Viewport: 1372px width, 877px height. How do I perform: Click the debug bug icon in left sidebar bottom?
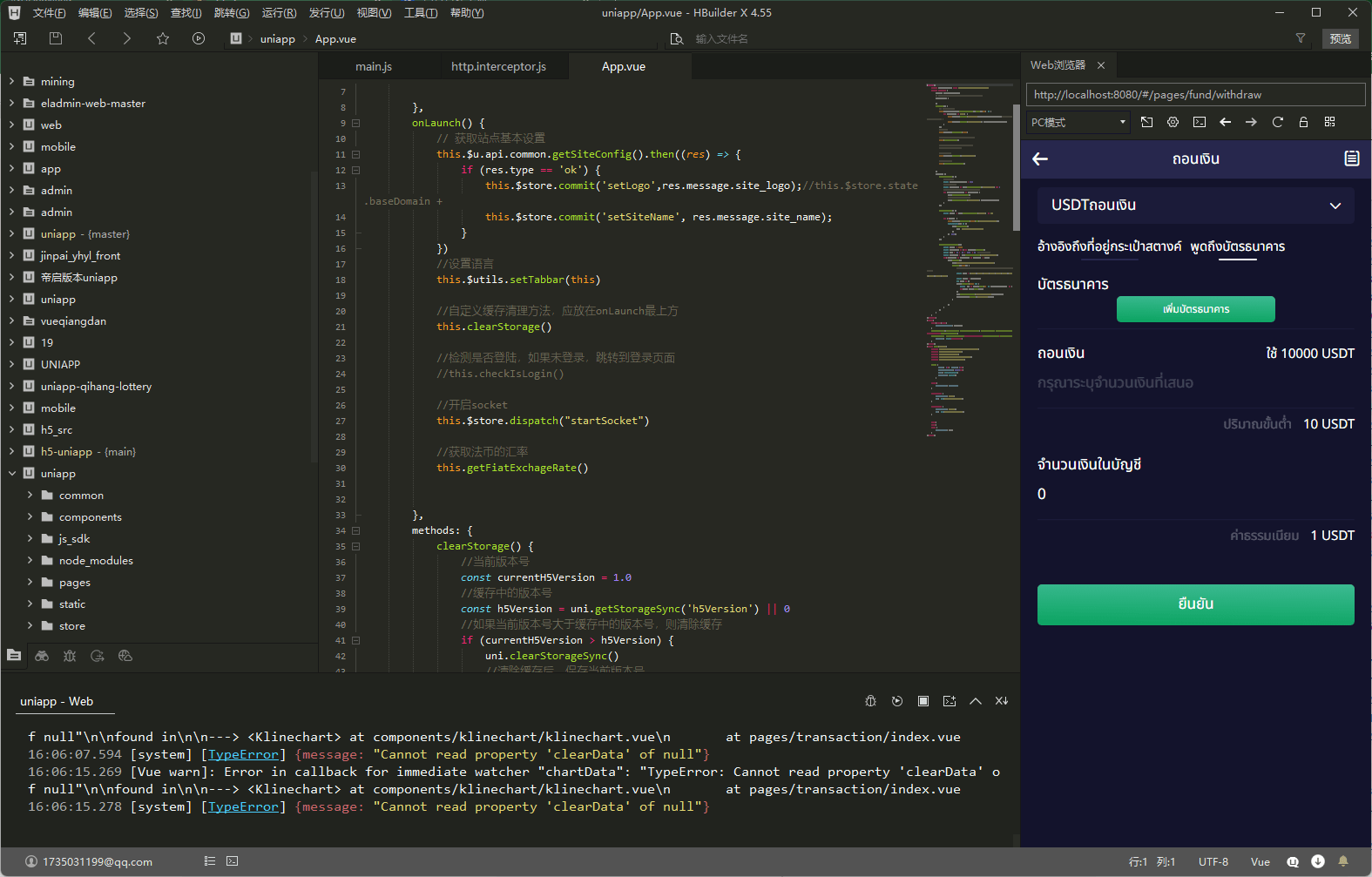tap(70, 656)
